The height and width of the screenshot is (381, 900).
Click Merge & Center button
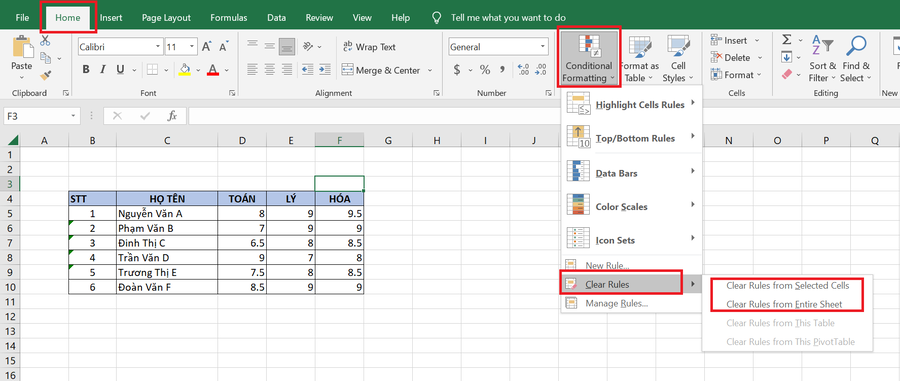[x=381, y=70]
